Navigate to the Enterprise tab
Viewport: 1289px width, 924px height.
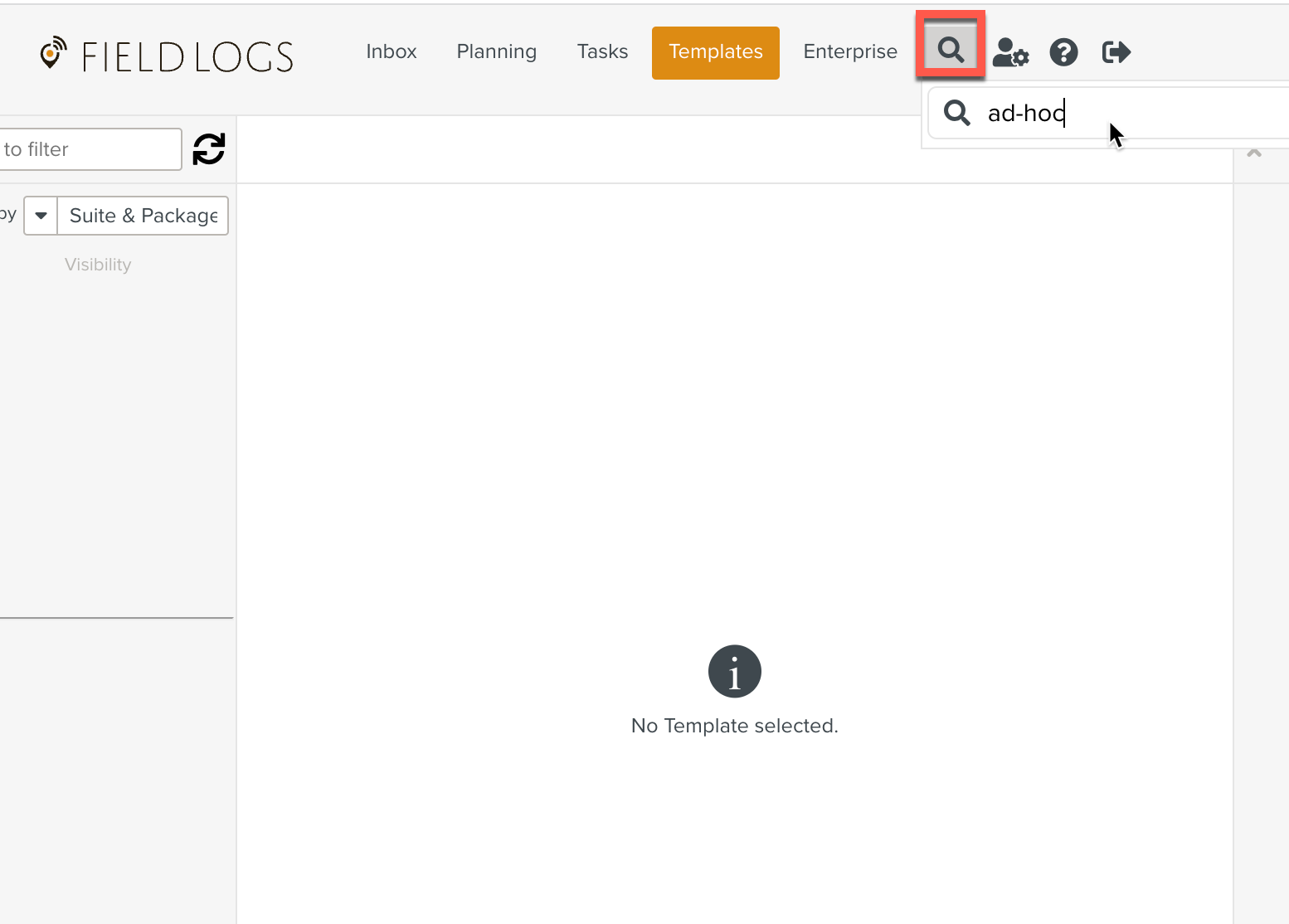click(x=850, y=51)
